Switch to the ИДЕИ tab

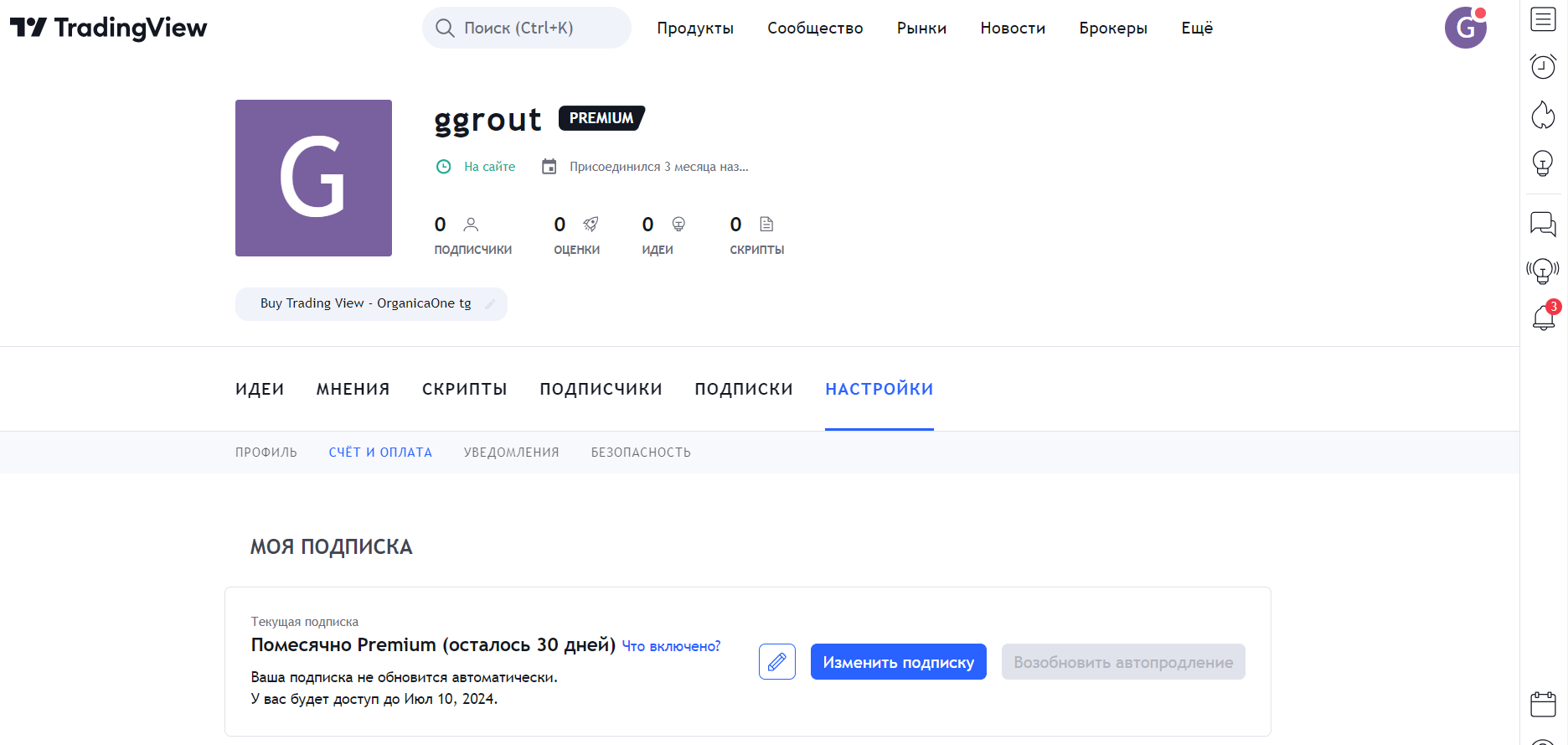(x=260, y=389)
